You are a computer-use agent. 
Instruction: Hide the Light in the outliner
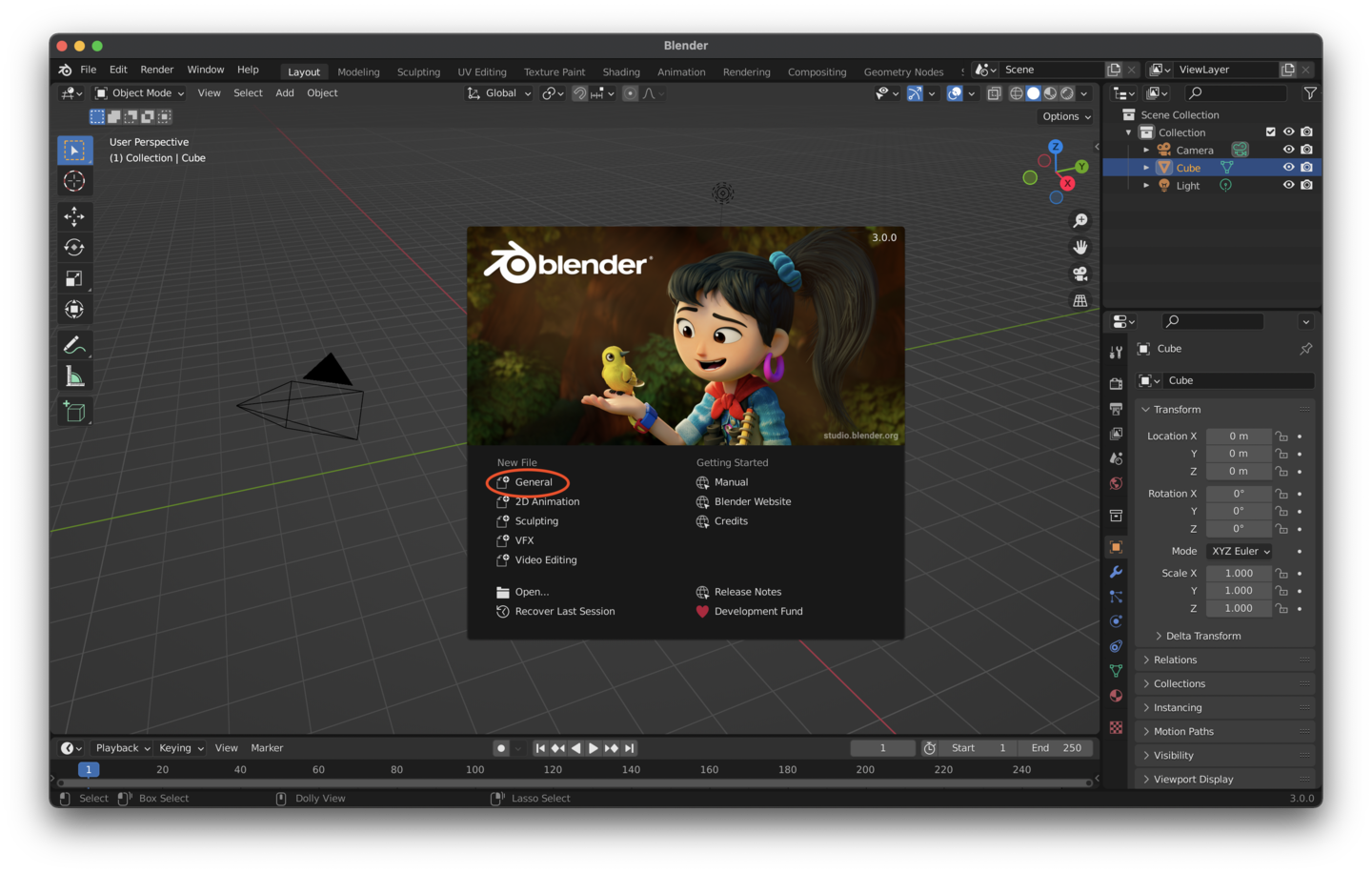pos(1288,185)
